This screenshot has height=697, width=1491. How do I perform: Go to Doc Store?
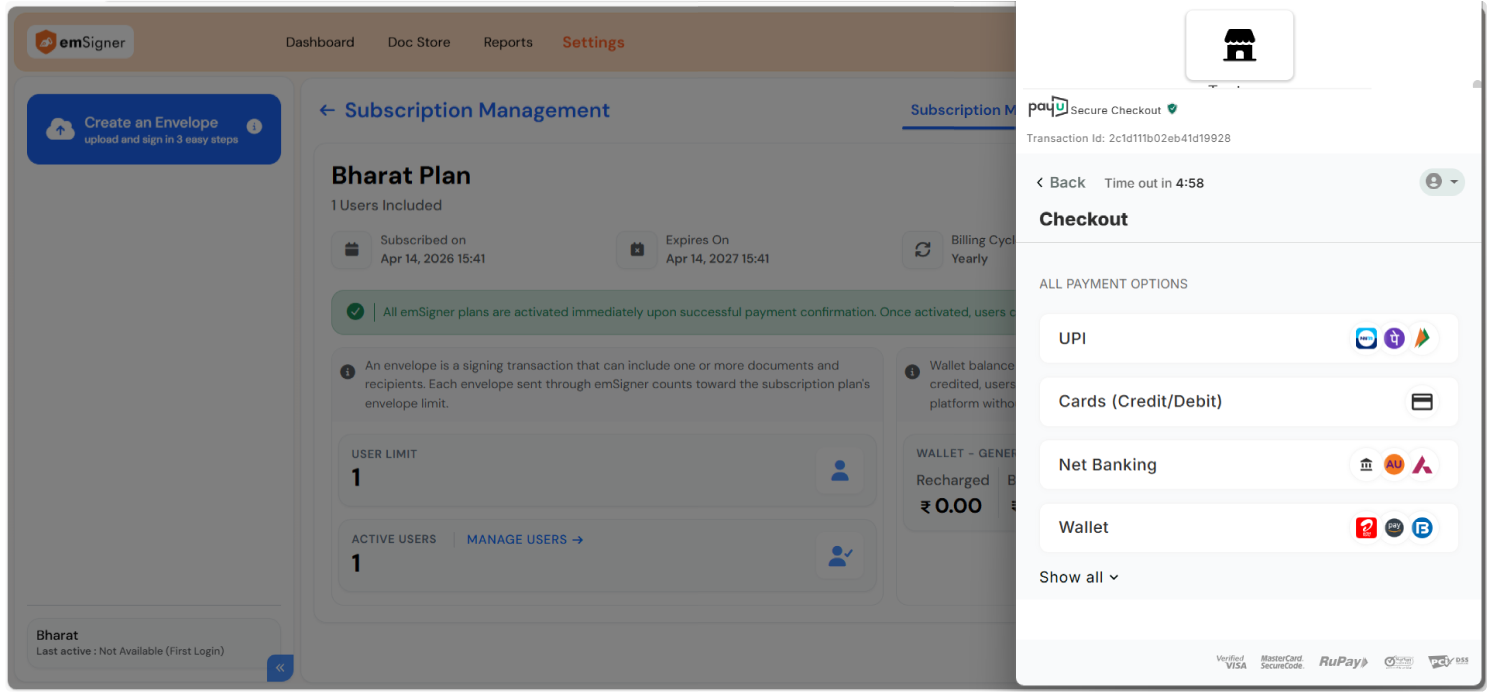pyautogui.click(x=419, y=42)
